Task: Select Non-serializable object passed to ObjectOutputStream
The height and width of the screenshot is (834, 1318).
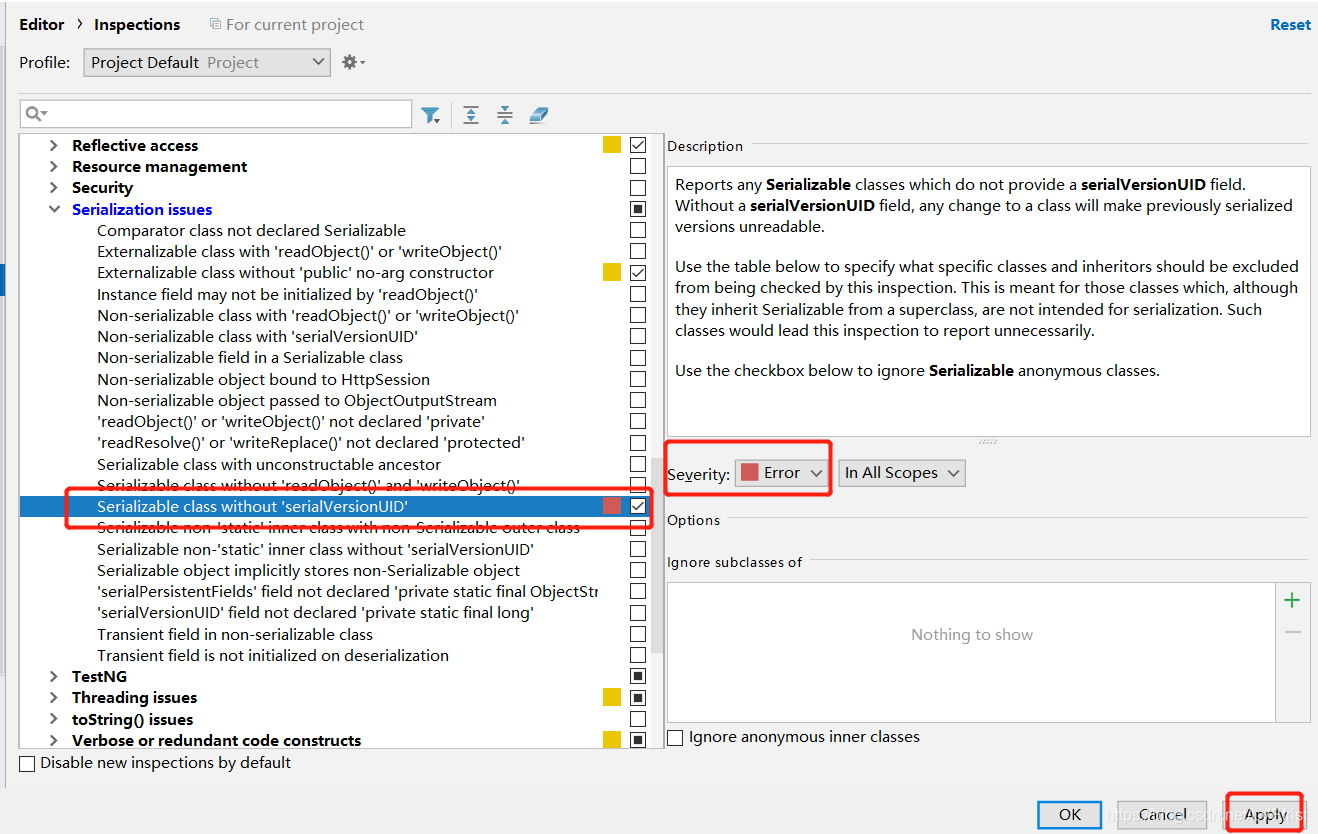Action: point(297,400)
